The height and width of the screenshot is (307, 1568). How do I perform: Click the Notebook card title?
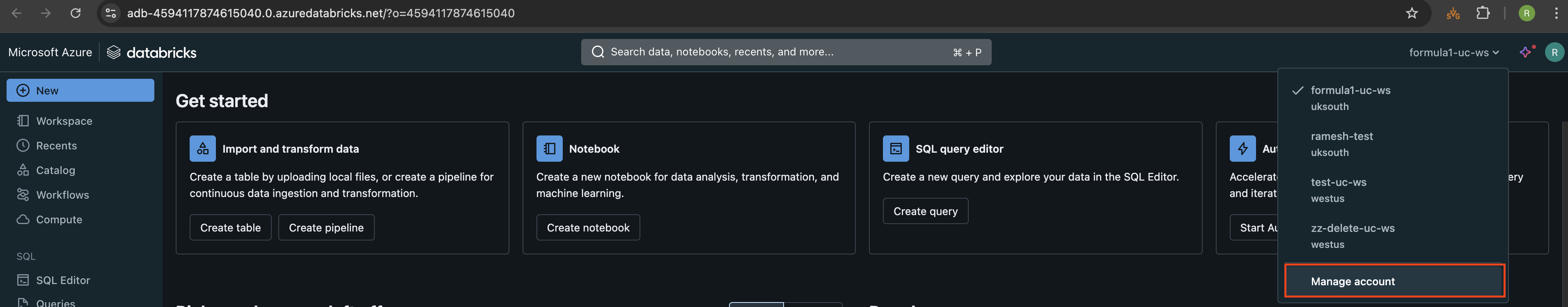[594, 149]
